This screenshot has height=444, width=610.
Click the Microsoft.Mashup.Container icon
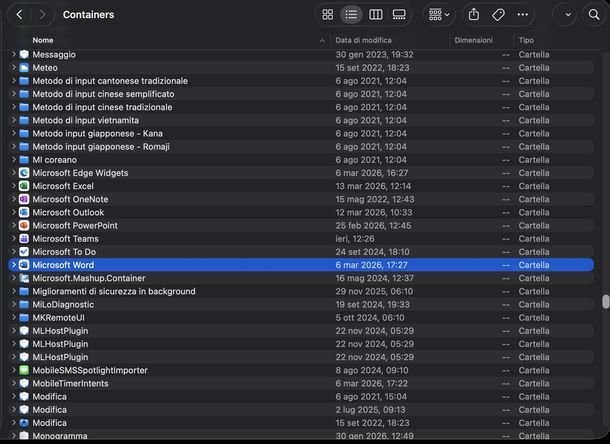click(24, 278)
